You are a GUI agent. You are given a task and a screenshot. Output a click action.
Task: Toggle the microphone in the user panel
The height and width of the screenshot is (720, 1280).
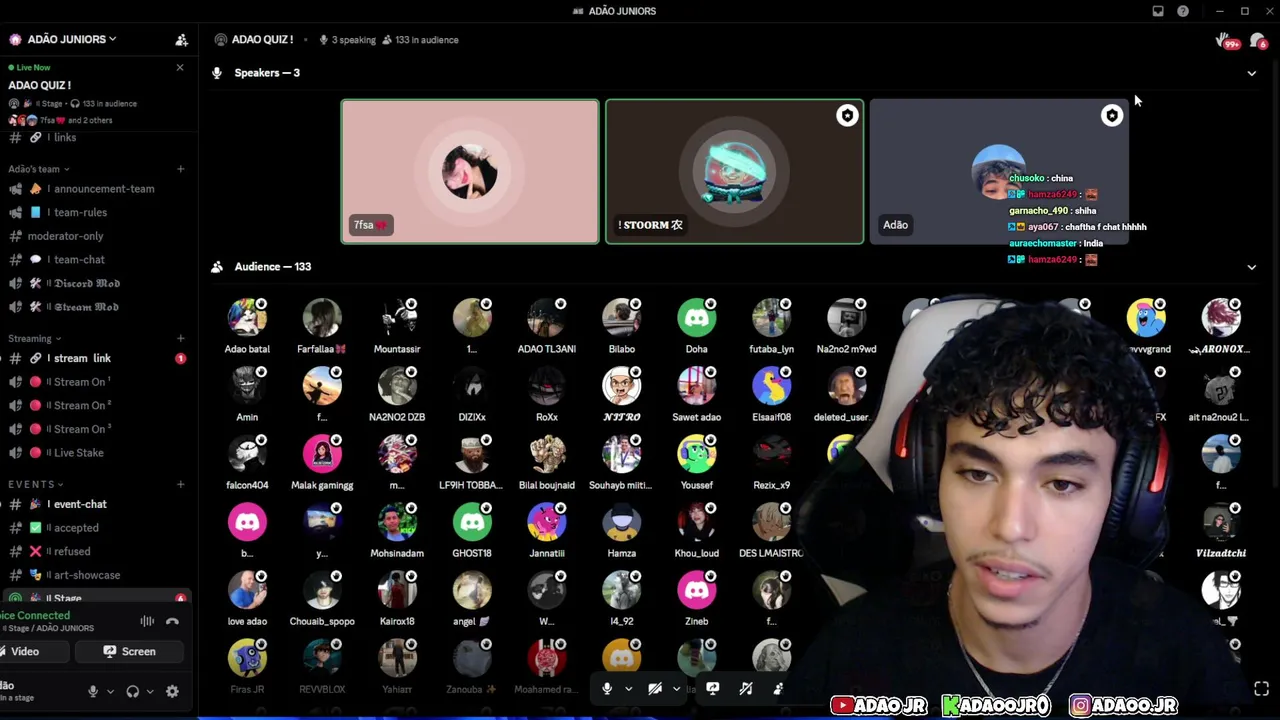tap(93, 691)
